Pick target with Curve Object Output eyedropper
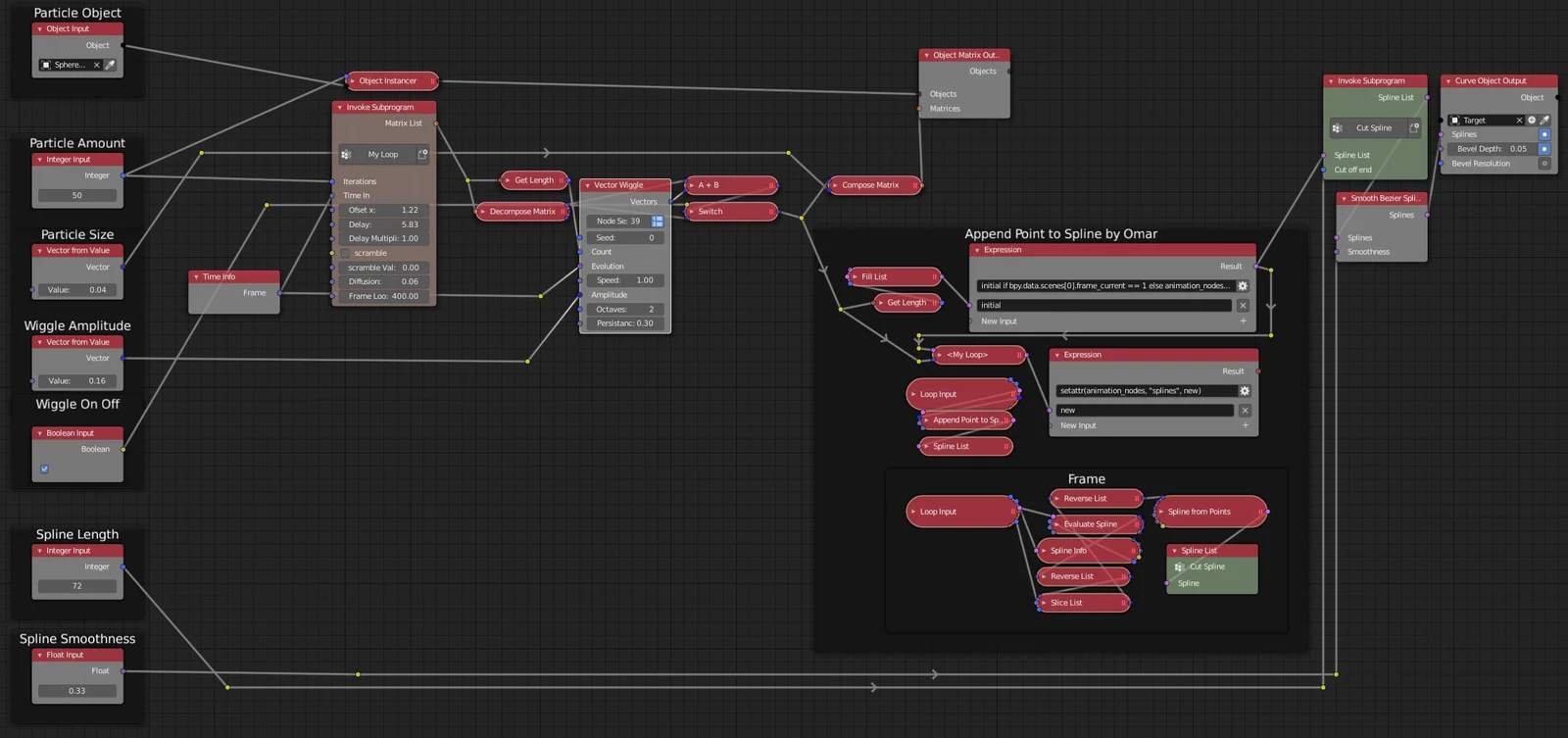 point(1544,120)
